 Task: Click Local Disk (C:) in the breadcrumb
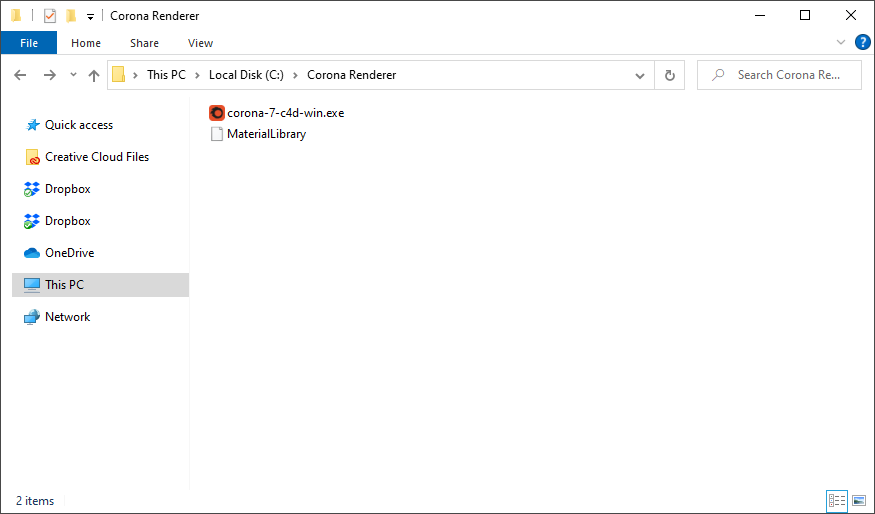click(x=246, y=75)
